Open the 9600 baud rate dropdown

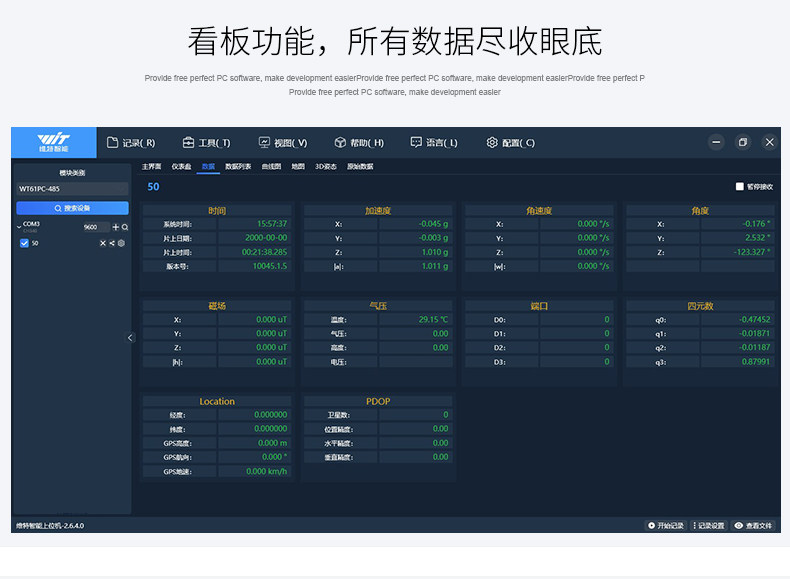click(x=96, y=227)
